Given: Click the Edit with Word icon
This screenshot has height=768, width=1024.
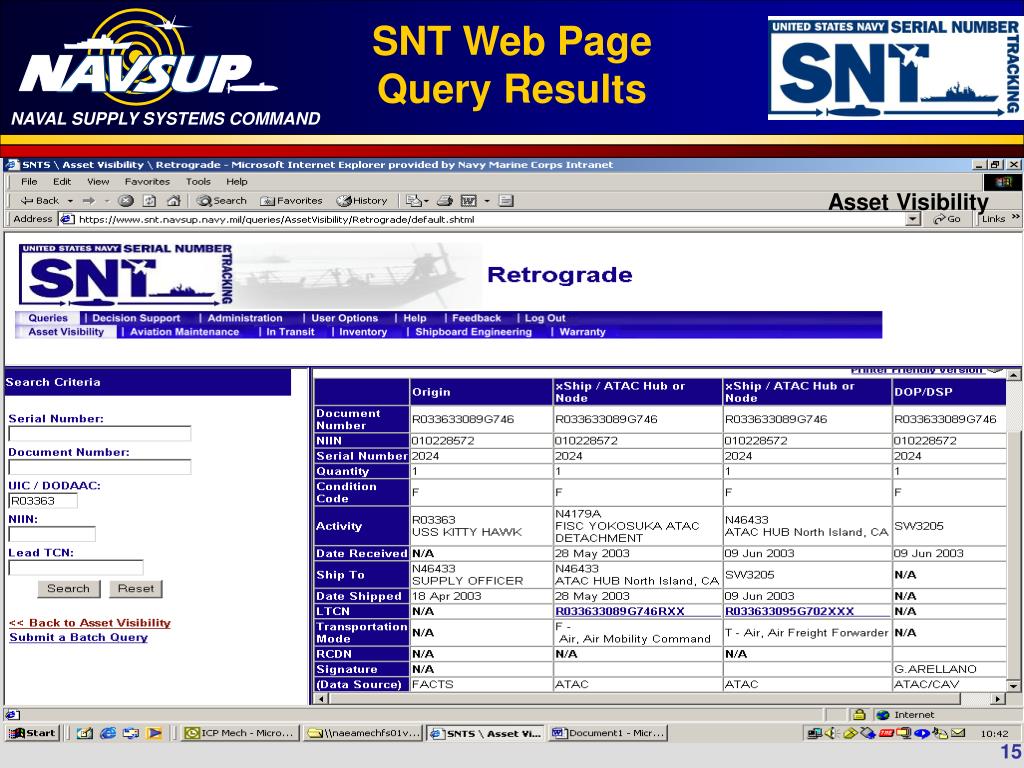Looking at the screenshot, I should (468, 200).
